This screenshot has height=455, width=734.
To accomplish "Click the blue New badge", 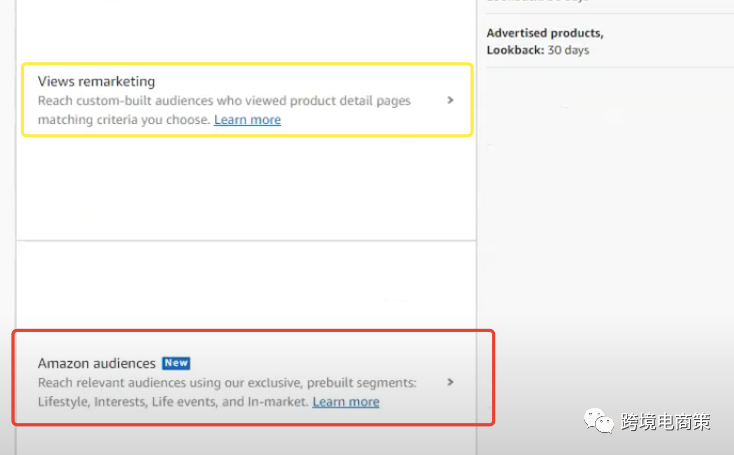I will (176, 363).
